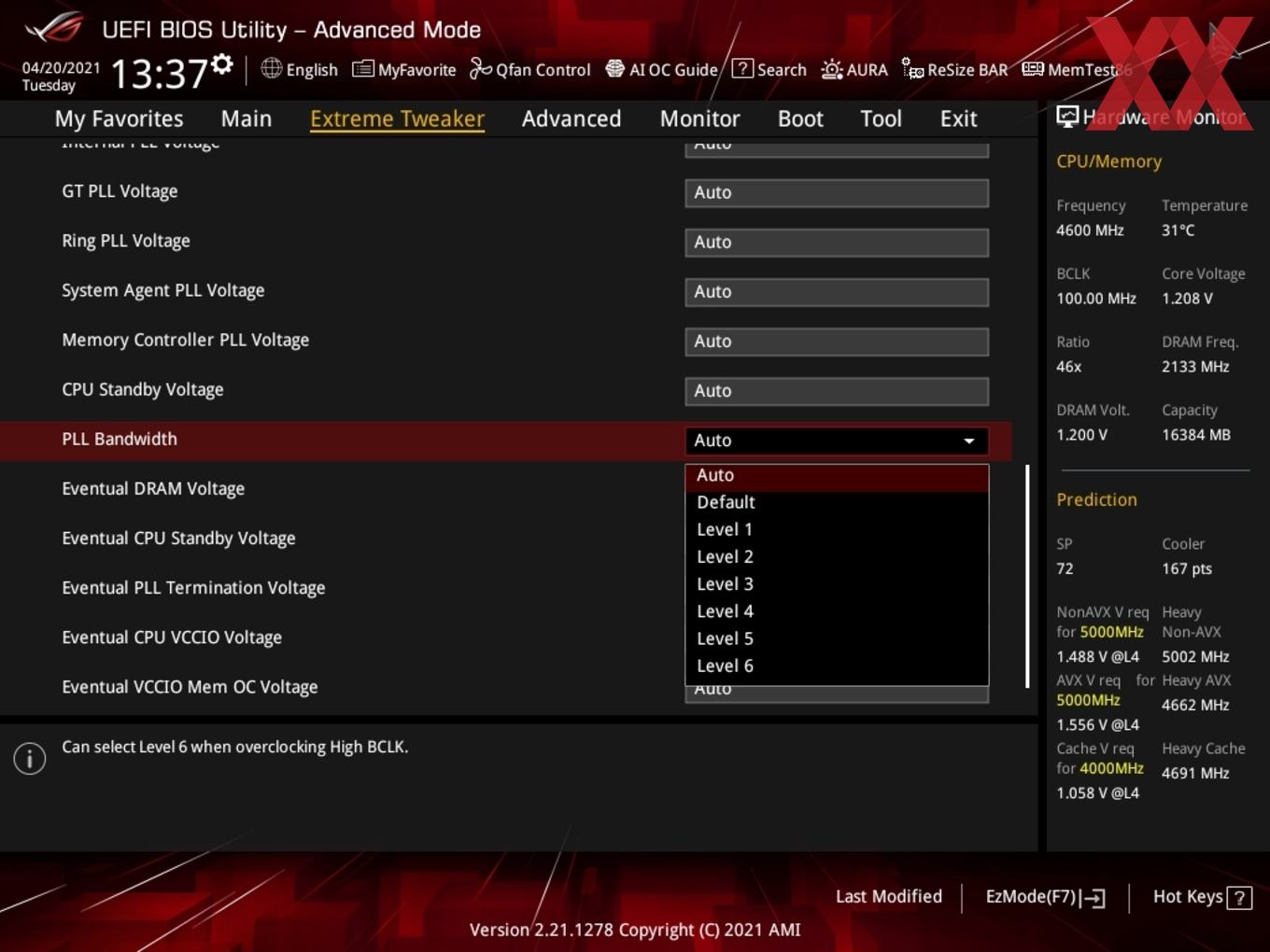Click the 04/20/2021 date text
Viewport: 1270px width, 952px height.
click(61, 67)
